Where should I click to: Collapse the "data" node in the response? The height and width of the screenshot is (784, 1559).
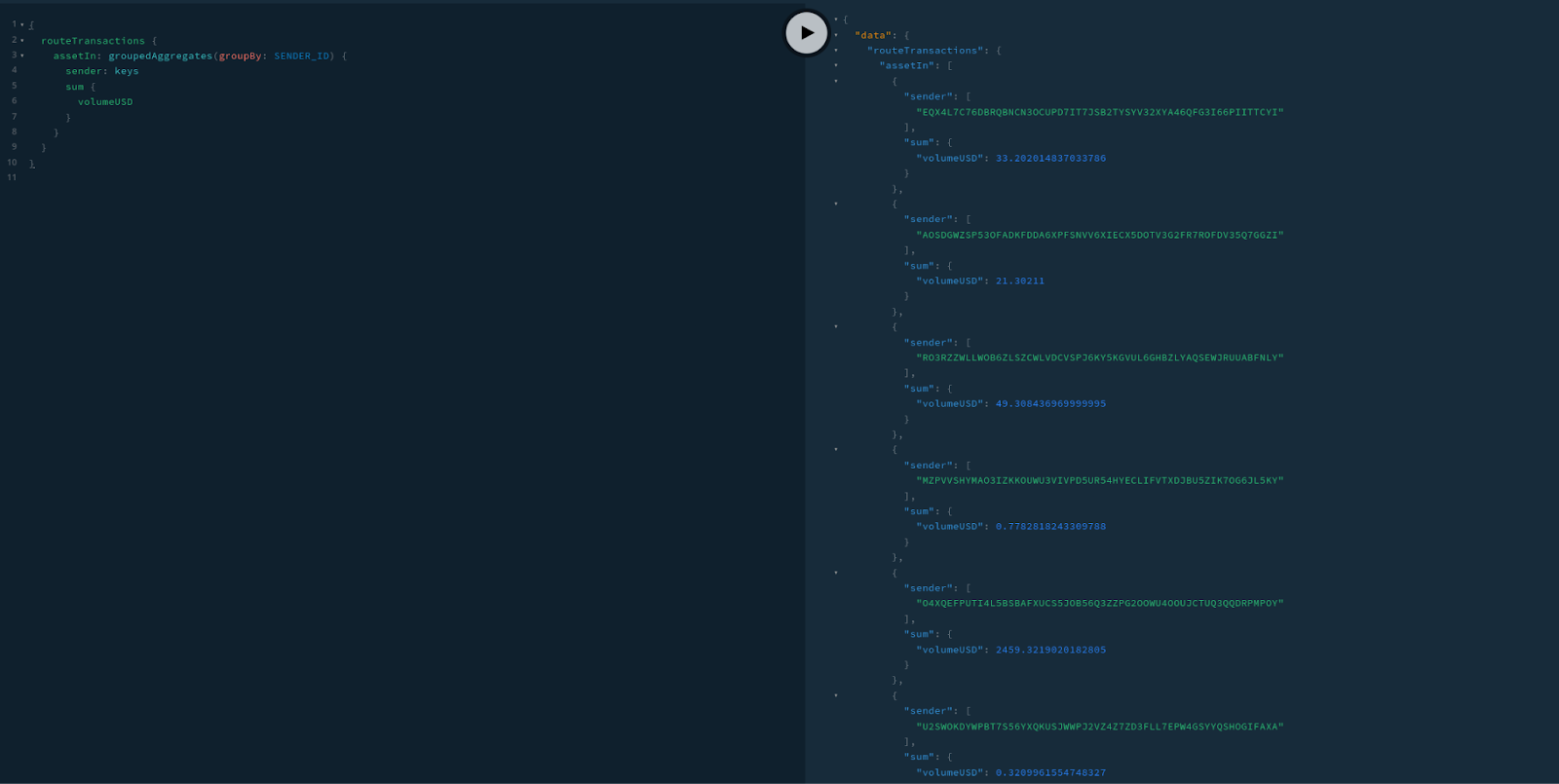coord(836,35)
